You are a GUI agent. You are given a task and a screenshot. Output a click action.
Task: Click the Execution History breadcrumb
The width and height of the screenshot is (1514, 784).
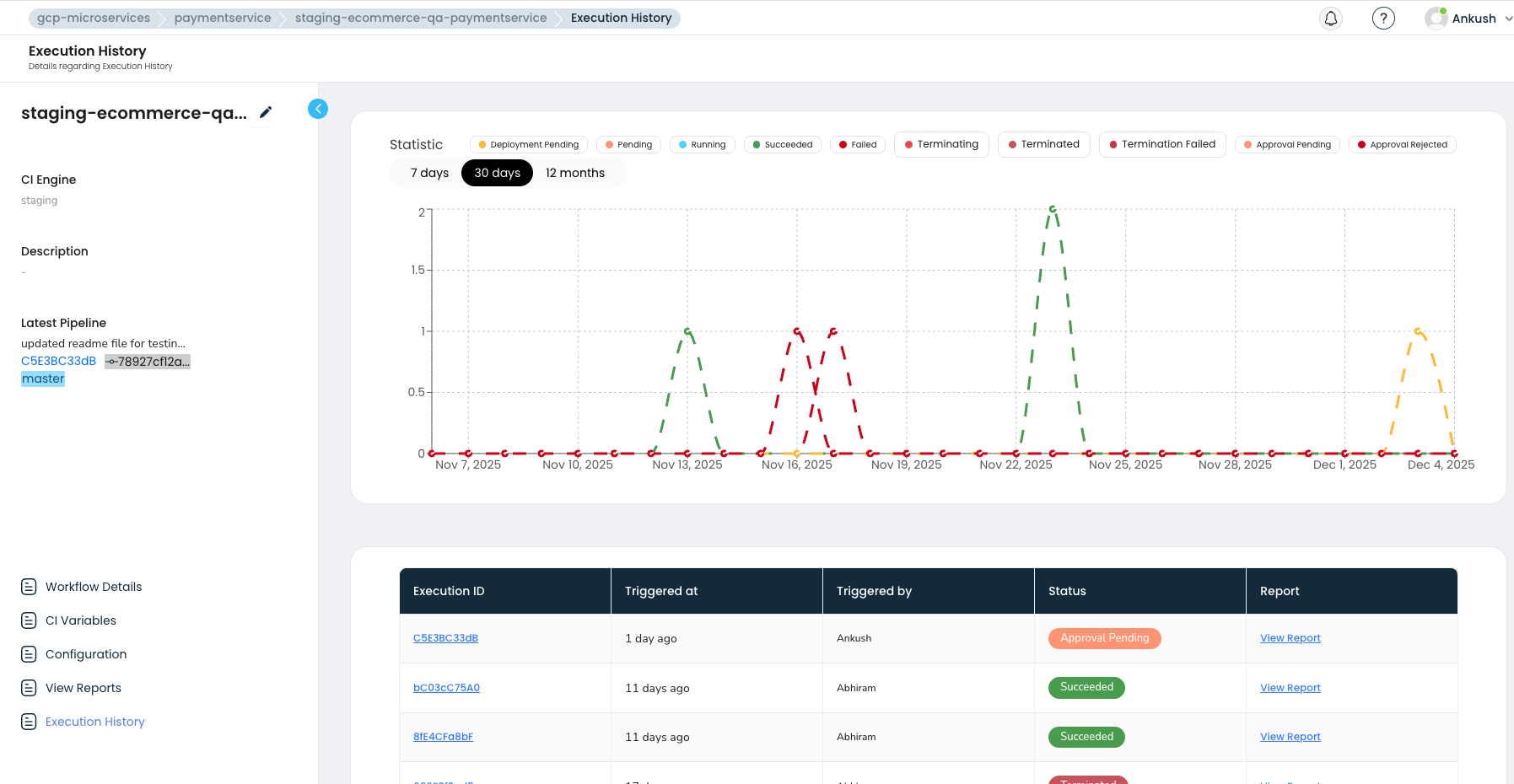click(x=622, y=18)
